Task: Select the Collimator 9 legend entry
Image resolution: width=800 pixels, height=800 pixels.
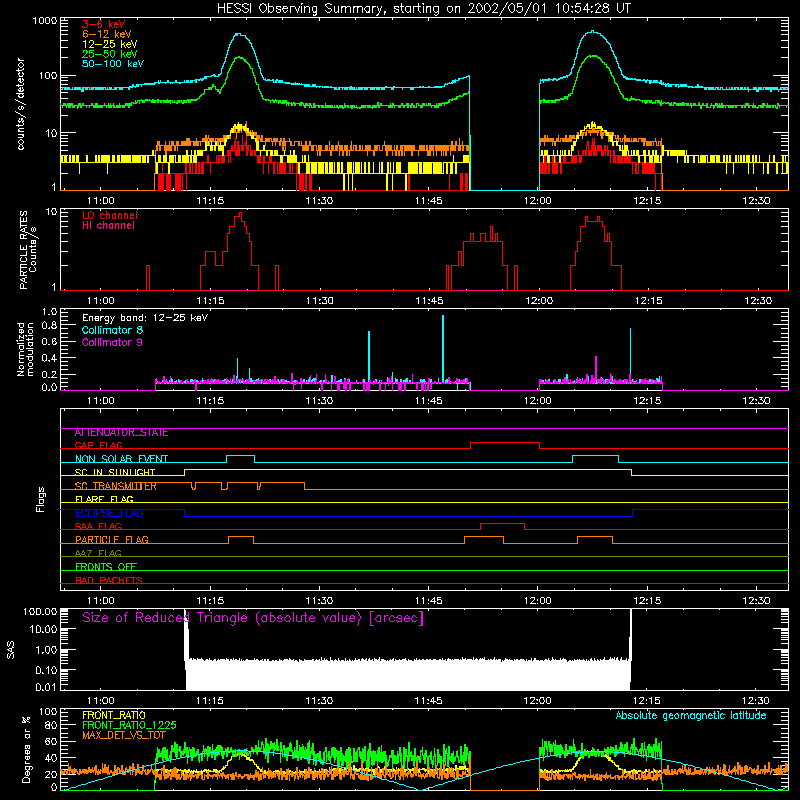Action: coord(112,342)
